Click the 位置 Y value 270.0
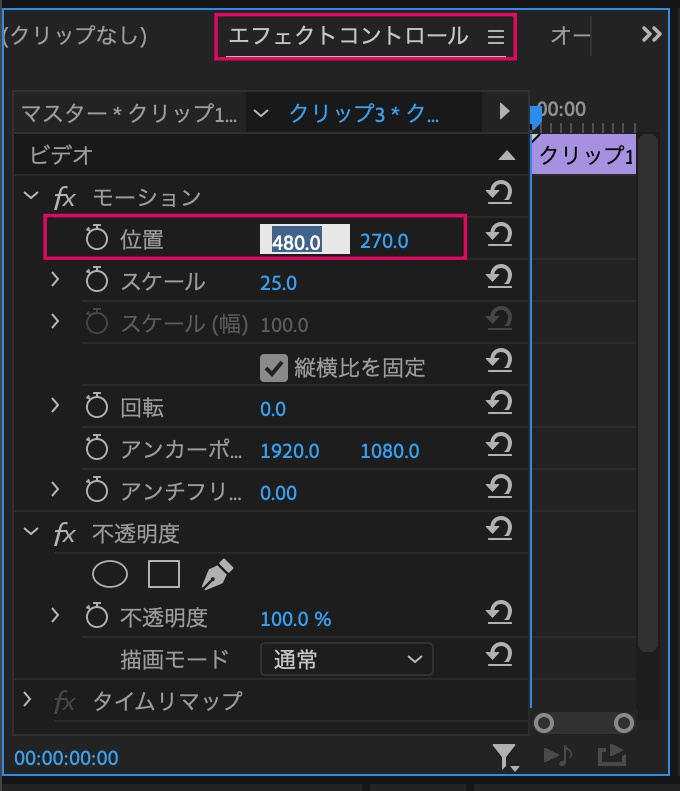The width and height of the screenshot is (680, 791). (384, 241)
